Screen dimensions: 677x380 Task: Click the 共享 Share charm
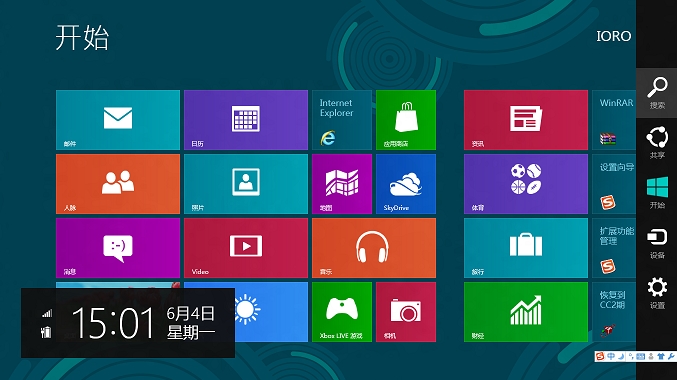coord(657,142)
